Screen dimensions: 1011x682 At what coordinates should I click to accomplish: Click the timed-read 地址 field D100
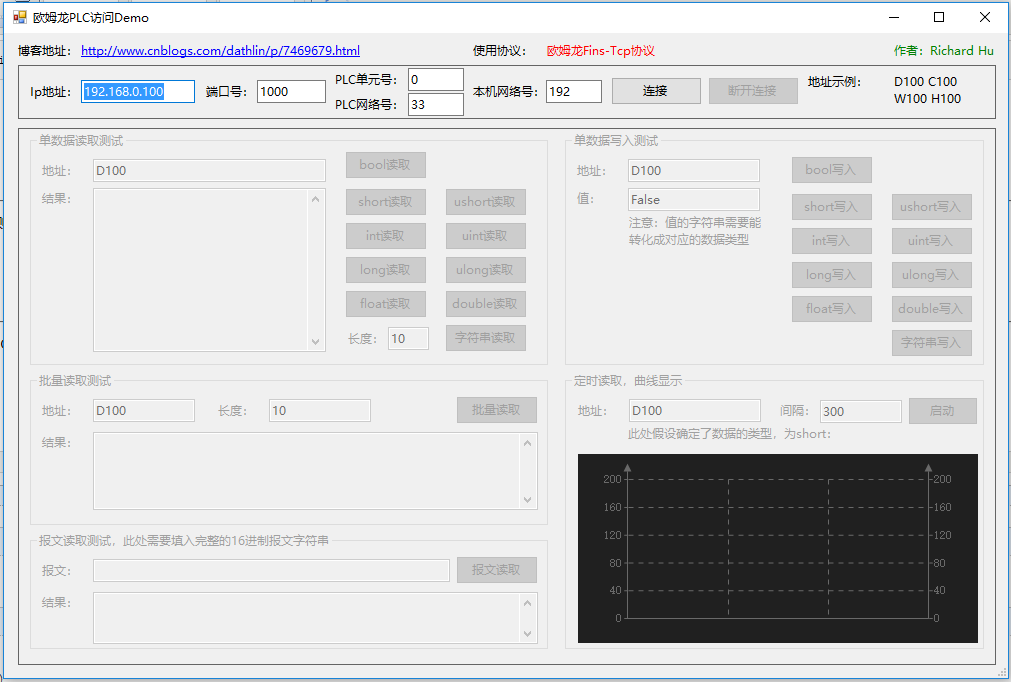tap(694, 411)
